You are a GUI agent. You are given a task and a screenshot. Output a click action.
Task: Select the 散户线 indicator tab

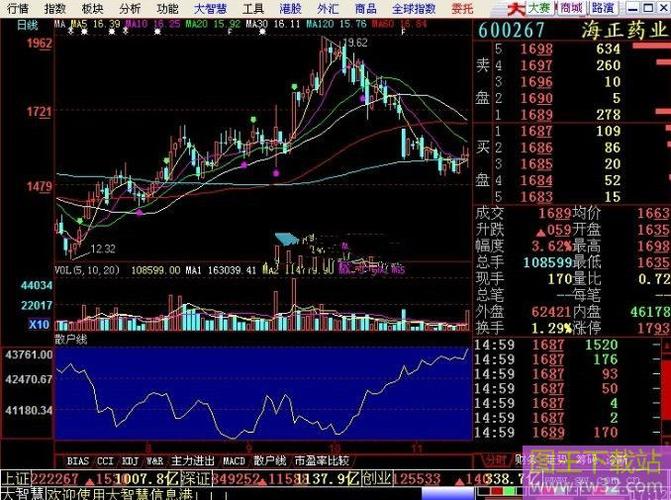point(270,461)
